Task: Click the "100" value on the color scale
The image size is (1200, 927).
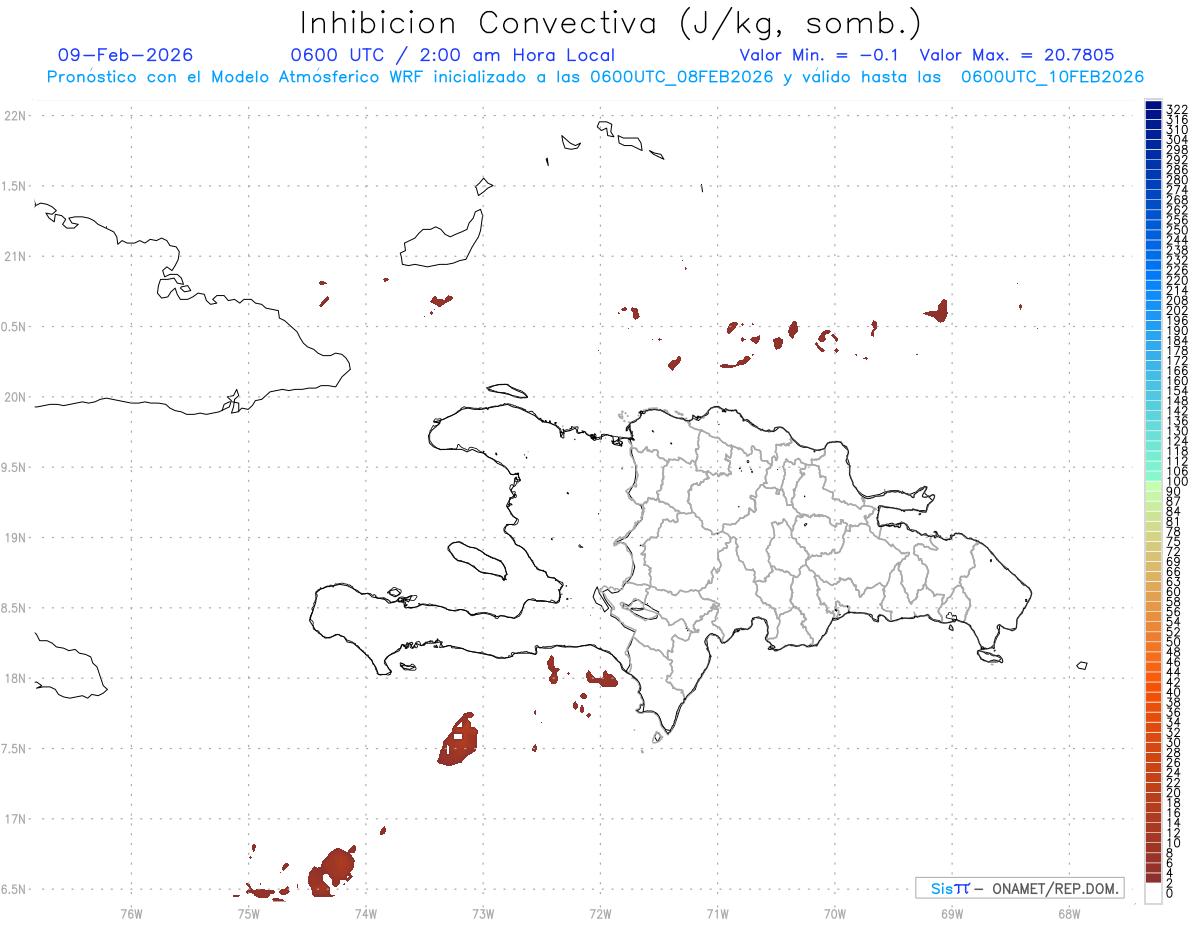Action: click(x=1177, y=482)
